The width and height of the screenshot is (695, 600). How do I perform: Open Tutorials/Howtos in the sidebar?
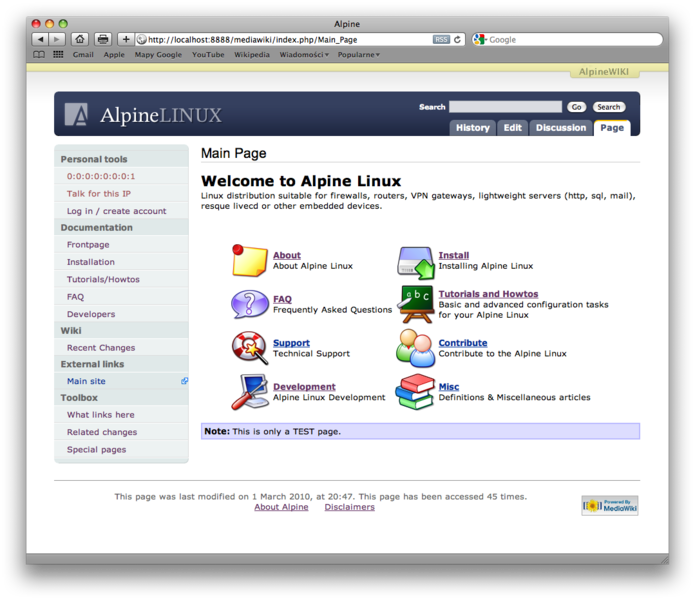click(103, 279)
